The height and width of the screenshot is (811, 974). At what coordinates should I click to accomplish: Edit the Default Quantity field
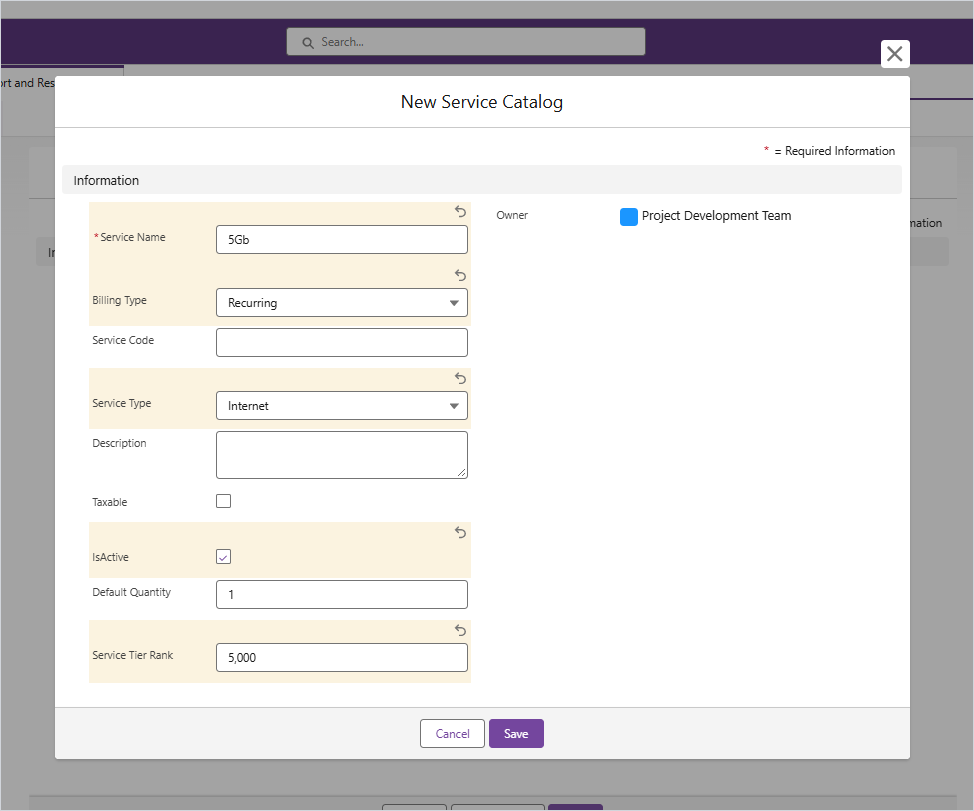[x=342, y=594]
